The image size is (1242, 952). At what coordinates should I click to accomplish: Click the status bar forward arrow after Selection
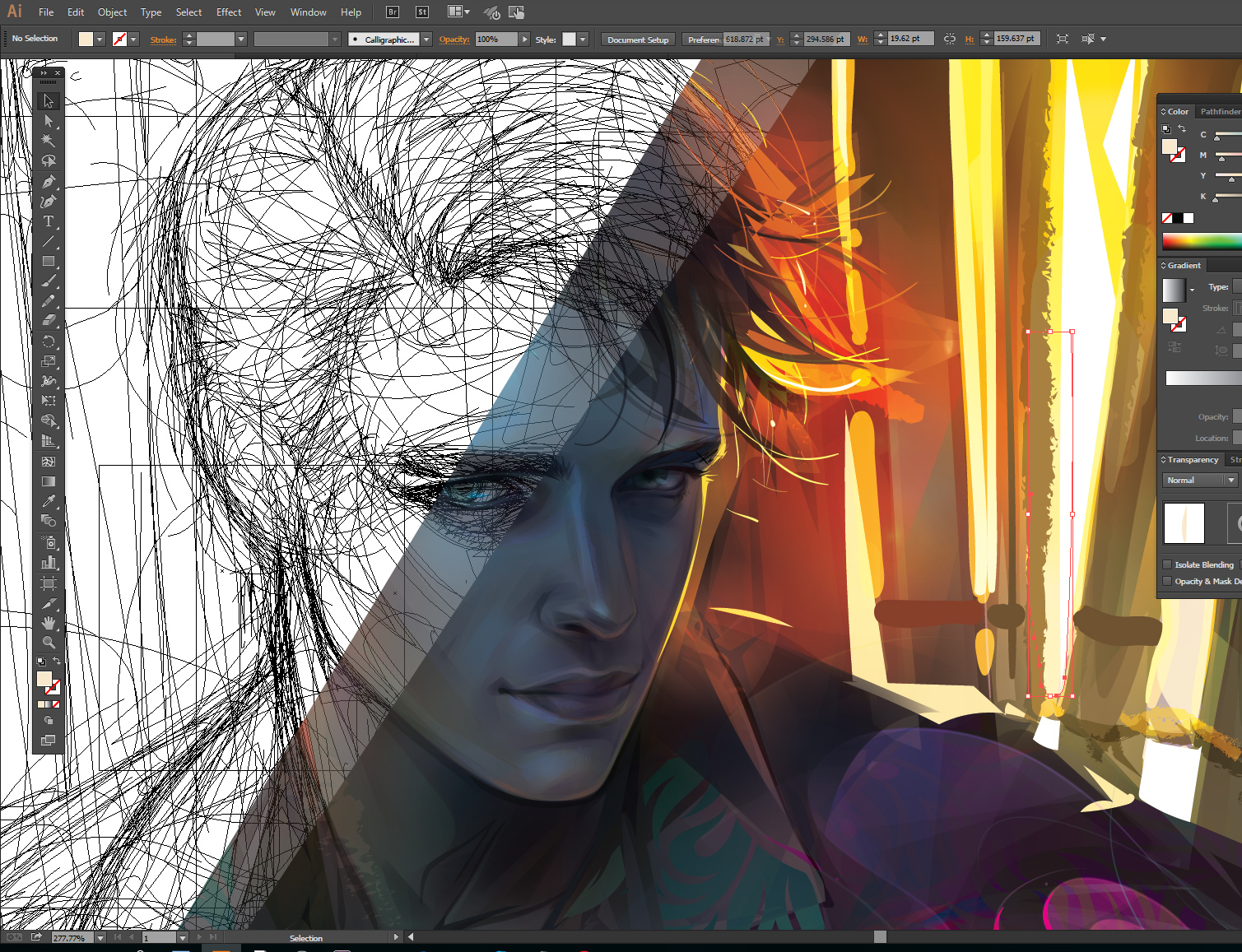[396, 937]
